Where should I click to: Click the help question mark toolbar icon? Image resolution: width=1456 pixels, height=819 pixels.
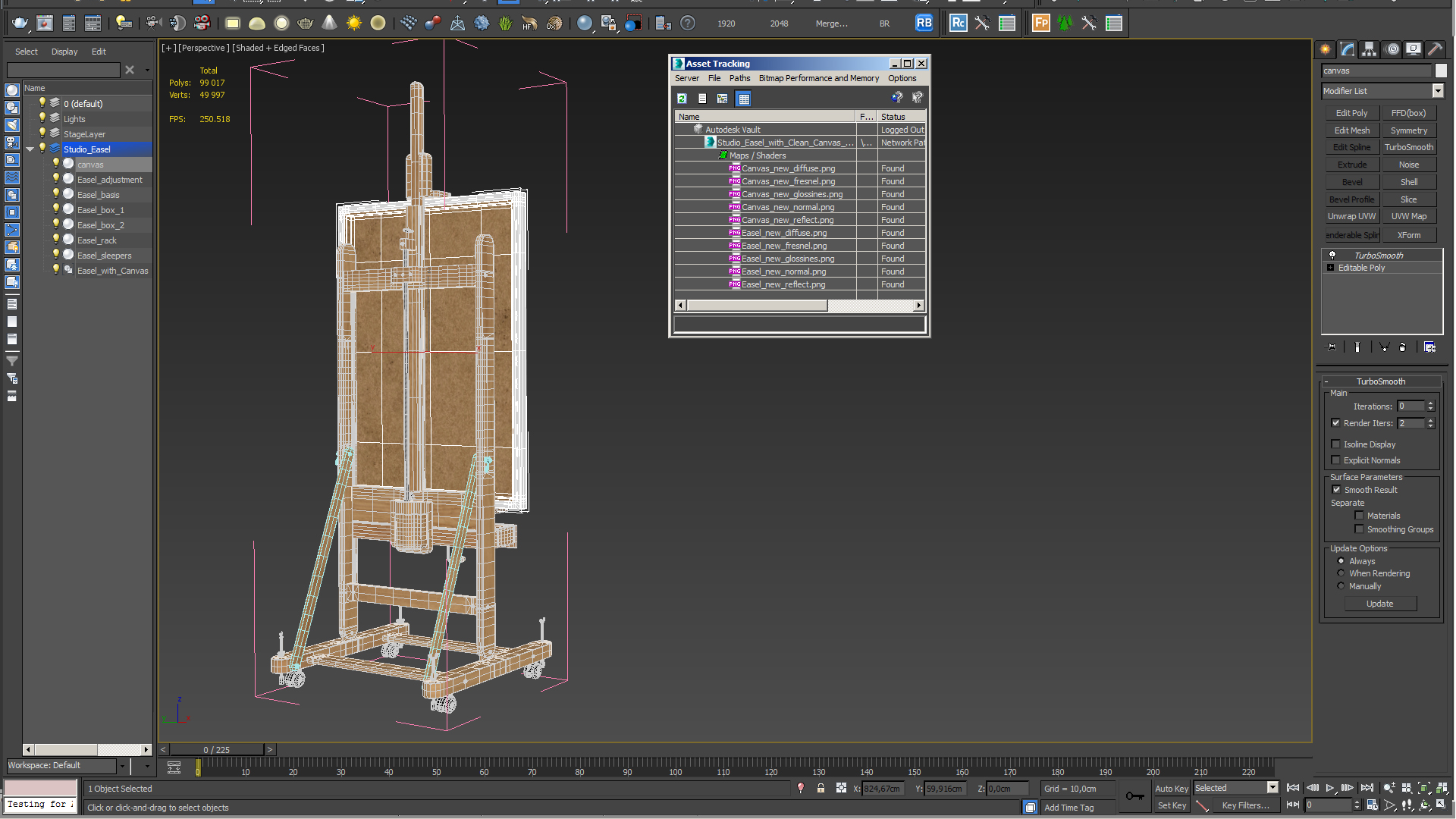click(687, 24)
